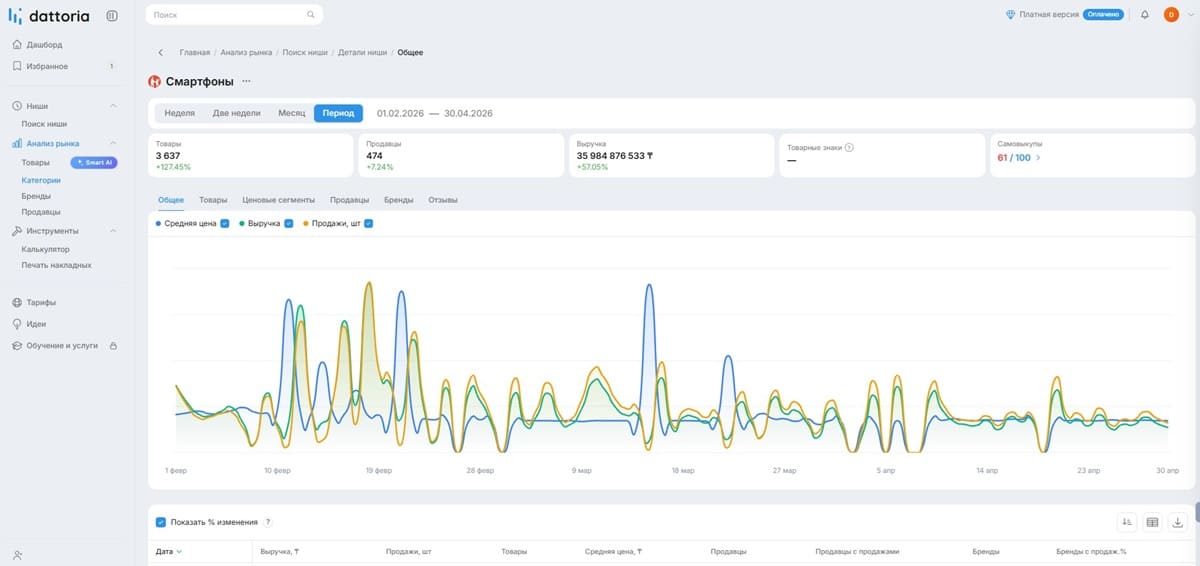Click the dattoria logo

click(x=49, y=15)
